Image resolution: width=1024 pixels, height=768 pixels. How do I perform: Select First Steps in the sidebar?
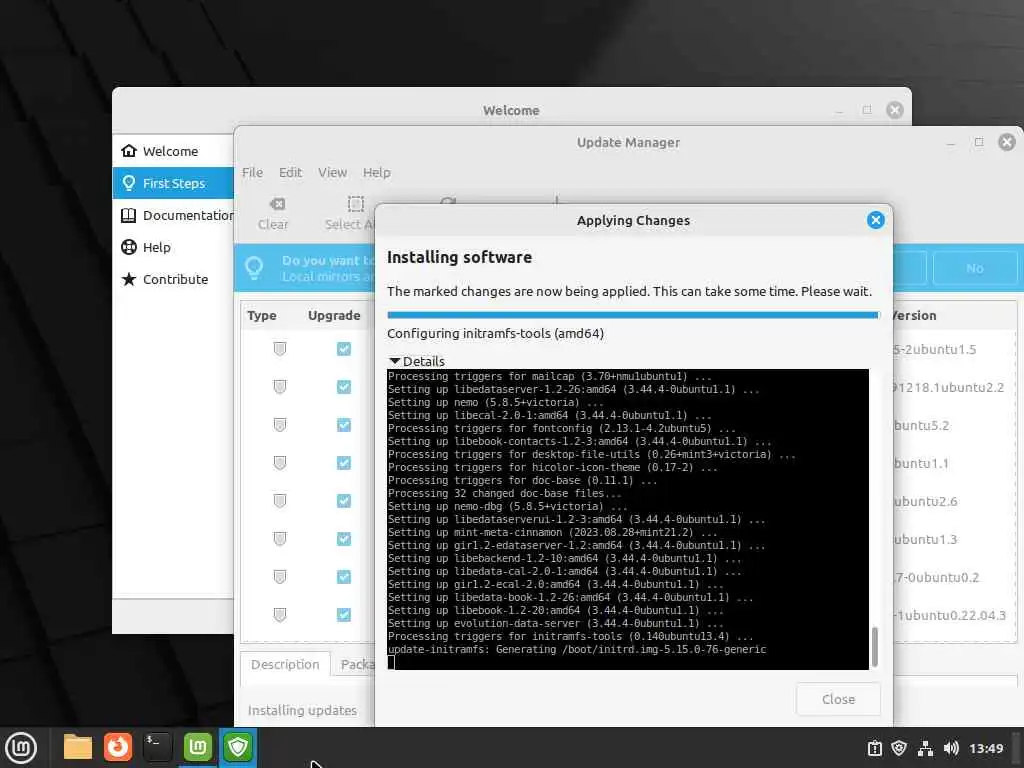pyautogui.click(x=173, y=183)
